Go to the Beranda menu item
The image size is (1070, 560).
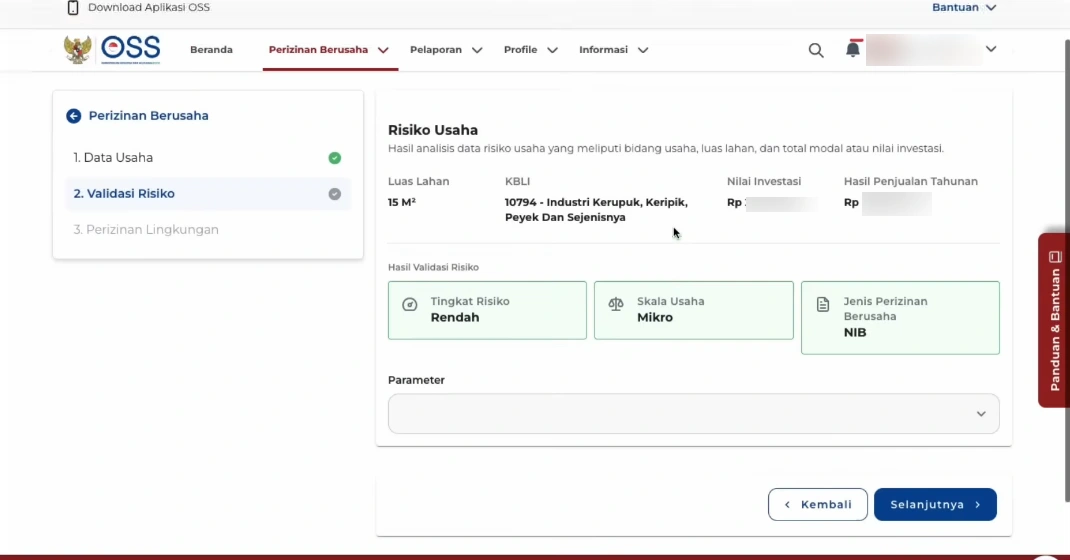click(211, 50)
